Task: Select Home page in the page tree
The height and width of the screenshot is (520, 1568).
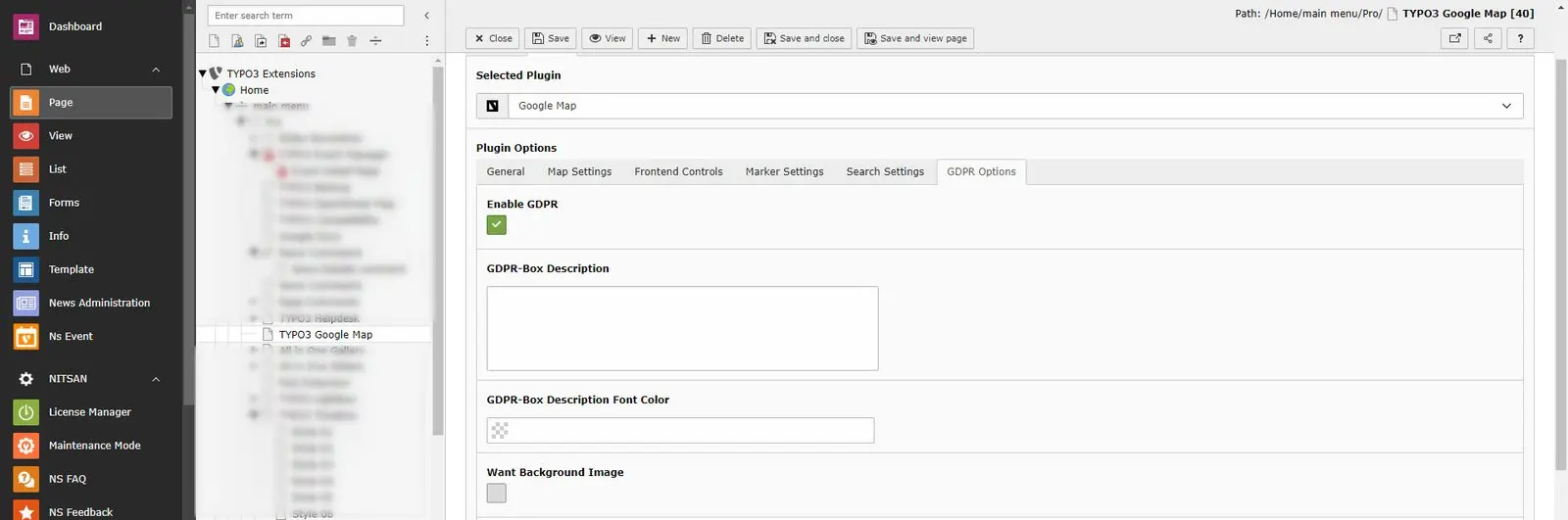Action: click(254, 90)
